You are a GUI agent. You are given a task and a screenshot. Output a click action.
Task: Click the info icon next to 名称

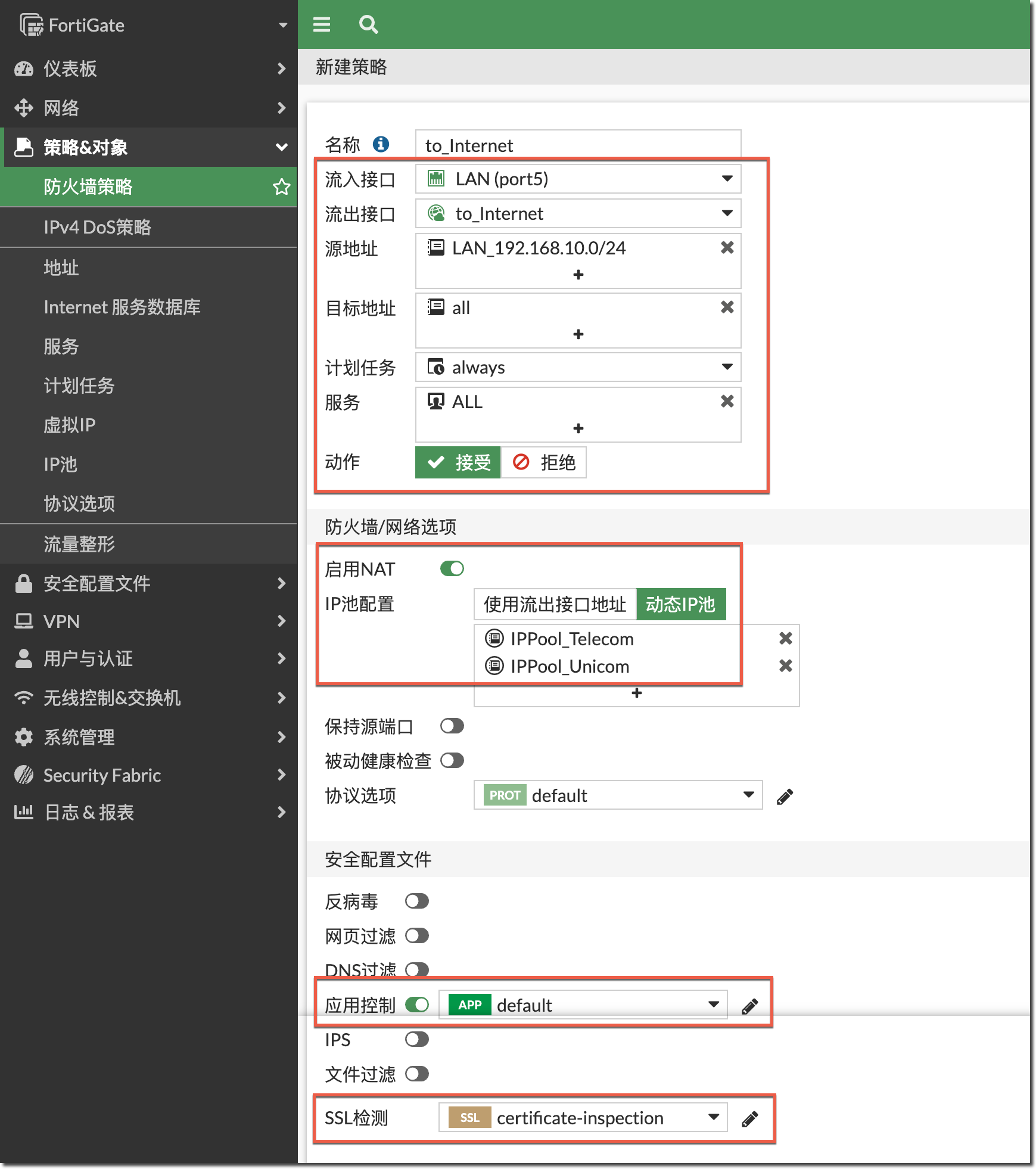[x=381, y=144]
